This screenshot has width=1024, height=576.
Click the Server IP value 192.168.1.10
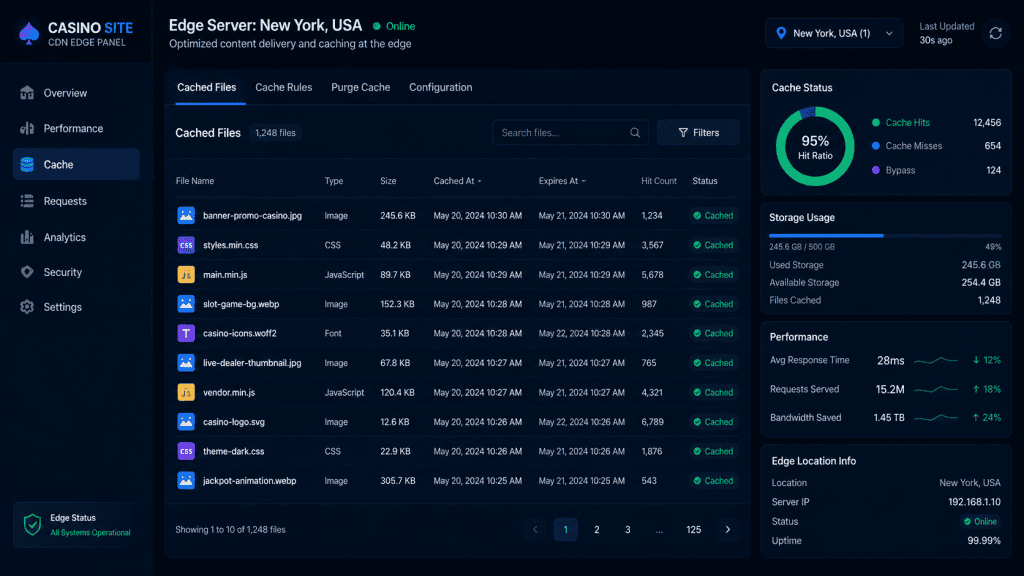click(x=974, y=502)
